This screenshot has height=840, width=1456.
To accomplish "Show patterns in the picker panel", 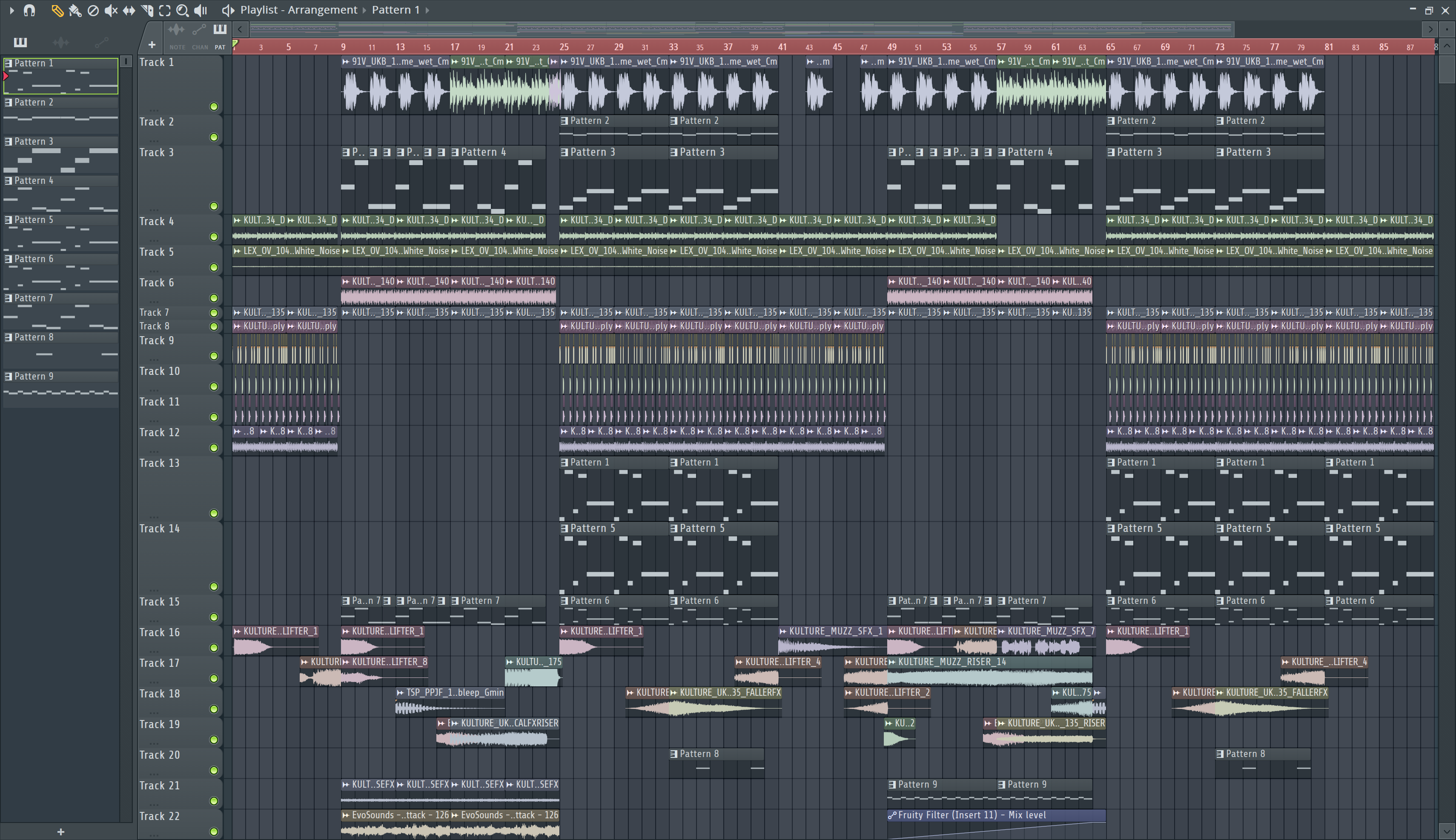I will click(20, 42).
